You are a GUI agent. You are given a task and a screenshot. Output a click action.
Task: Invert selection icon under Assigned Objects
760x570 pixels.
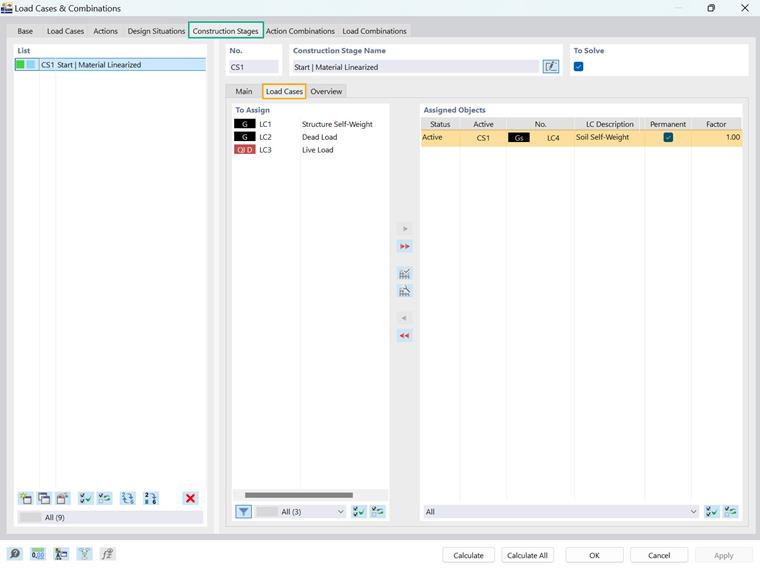730,511
